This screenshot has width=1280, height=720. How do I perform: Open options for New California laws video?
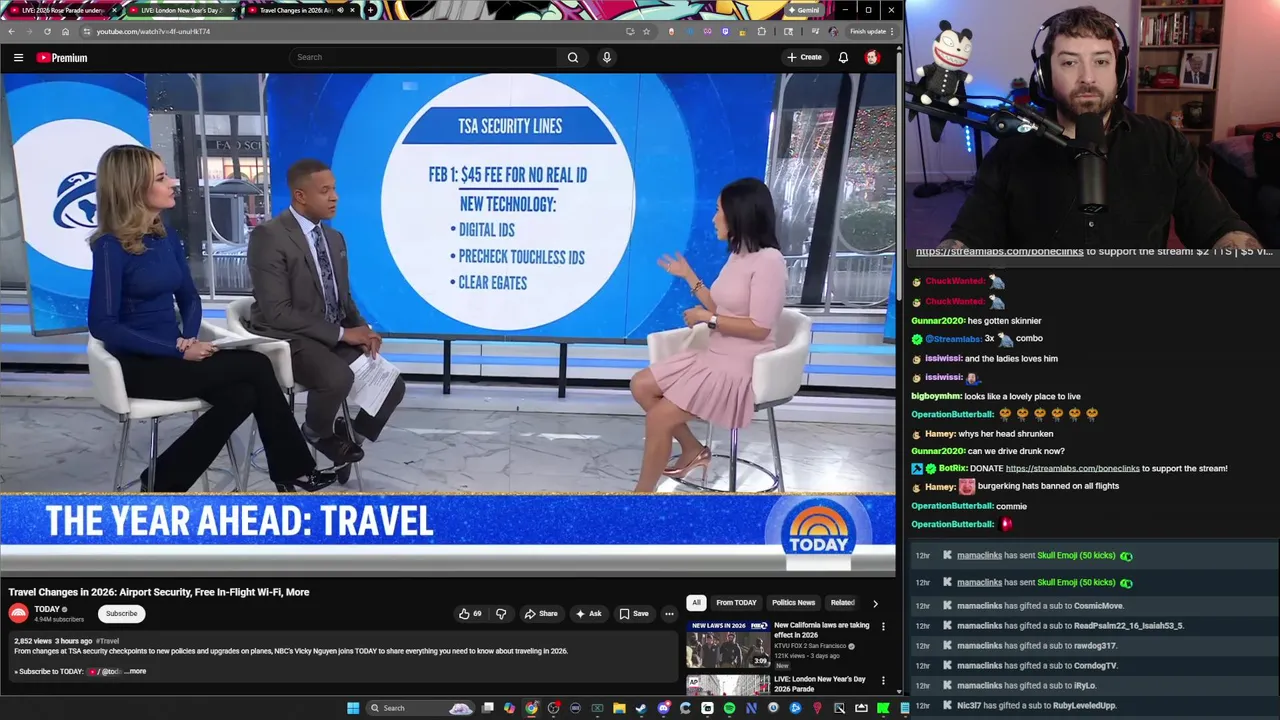(x=882, y=626)
